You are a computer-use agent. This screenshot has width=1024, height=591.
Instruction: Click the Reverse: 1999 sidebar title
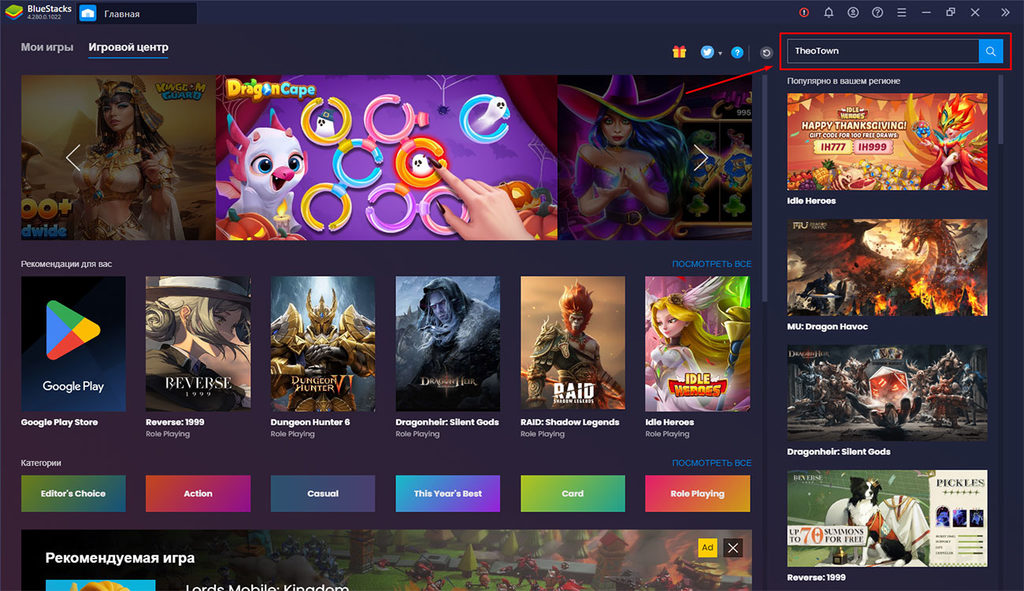(816, 577)
